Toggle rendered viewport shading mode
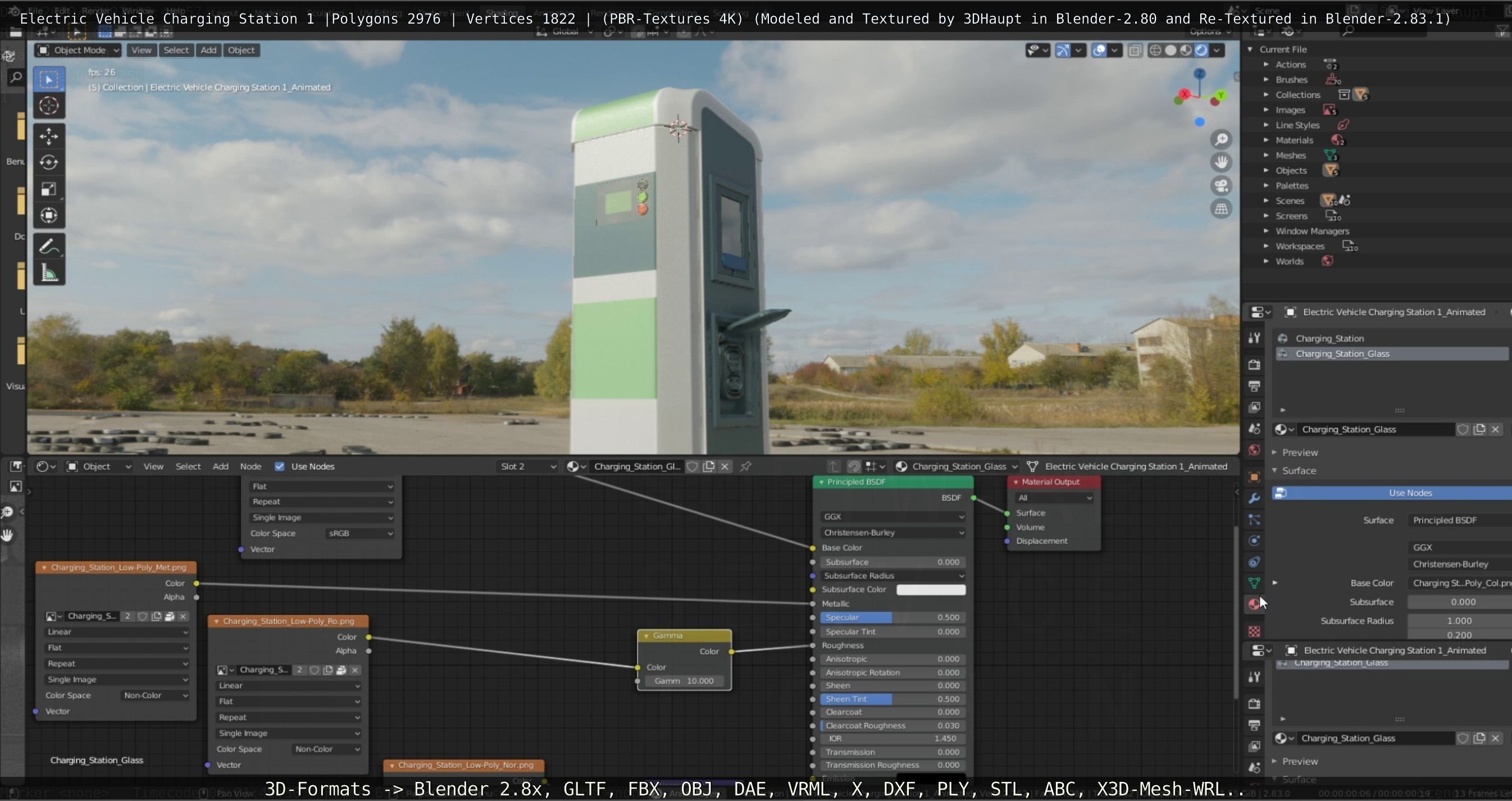1512x801 pixels. [x=1201, y=51]
